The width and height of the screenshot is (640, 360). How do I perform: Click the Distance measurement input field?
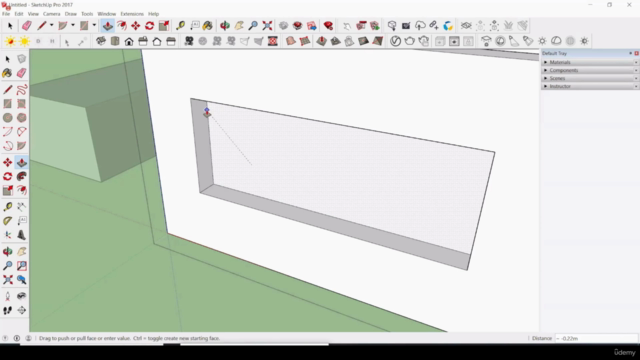point(596,338)
